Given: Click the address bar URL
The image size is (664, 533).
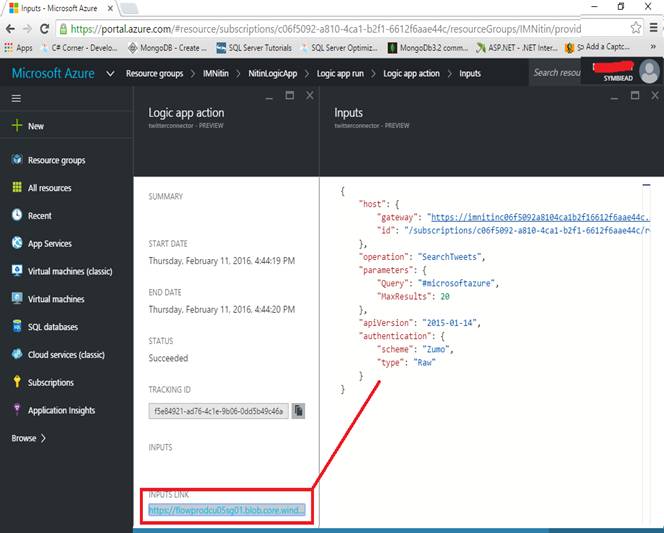Looking at the screenshot, I should click(326, 29).
